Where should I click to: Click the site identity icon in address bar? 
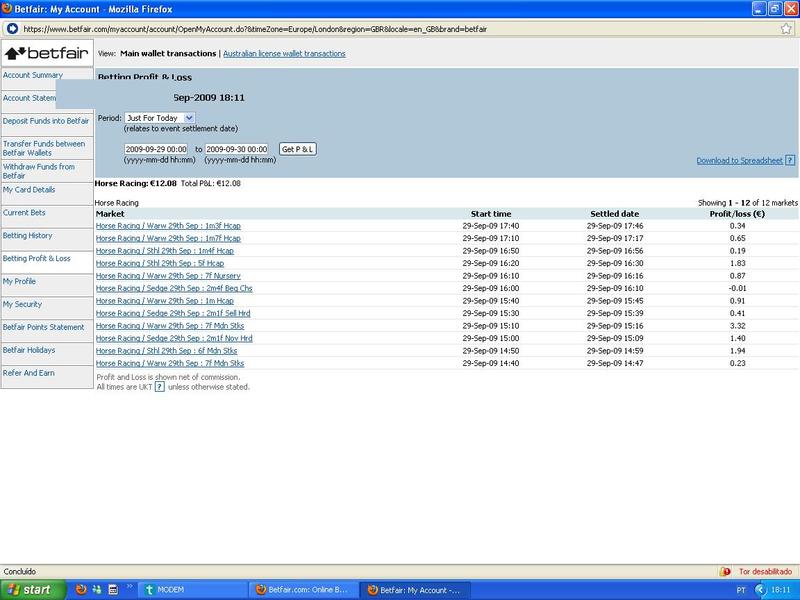pyautogui.click(x=12, y=29)
